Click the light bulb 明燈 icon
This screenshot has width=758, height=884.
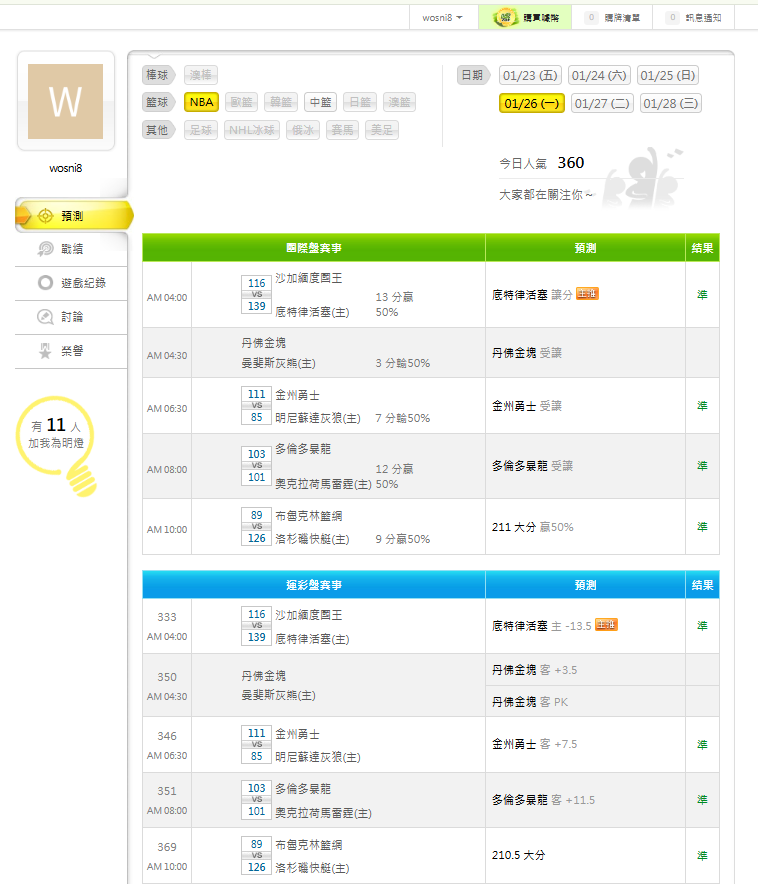(x=81, y=478)
